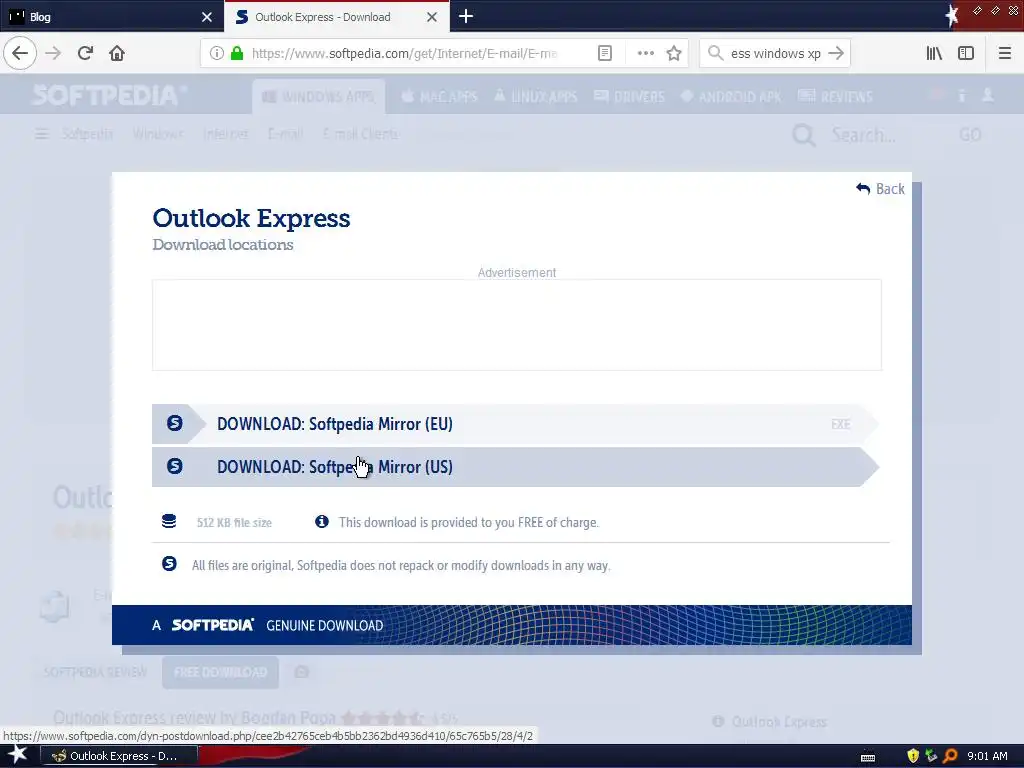Open the Android APK menu item
The image size is (1024, 768).
click(x=731, y=97)
